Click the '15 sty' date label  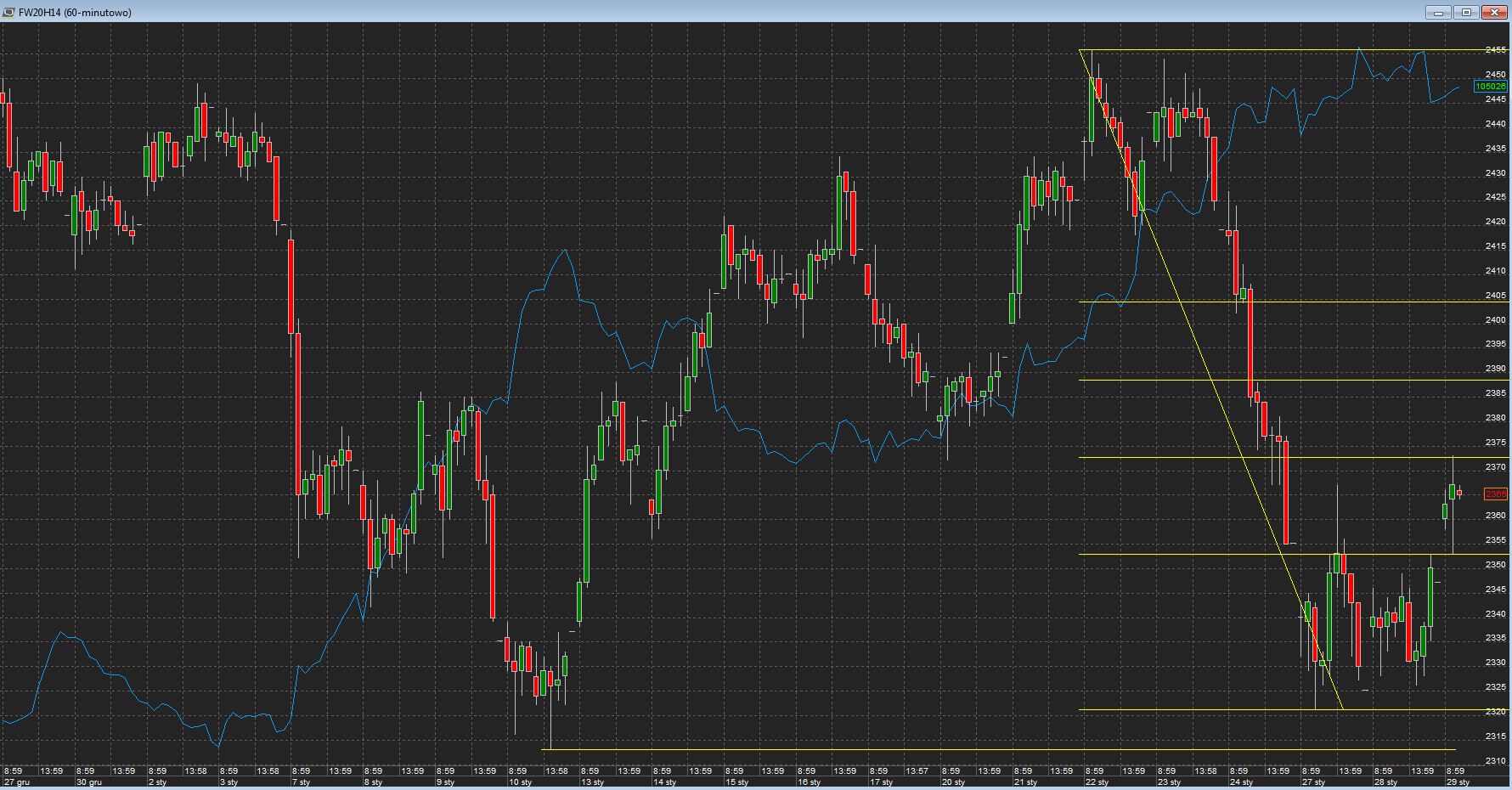736,782
